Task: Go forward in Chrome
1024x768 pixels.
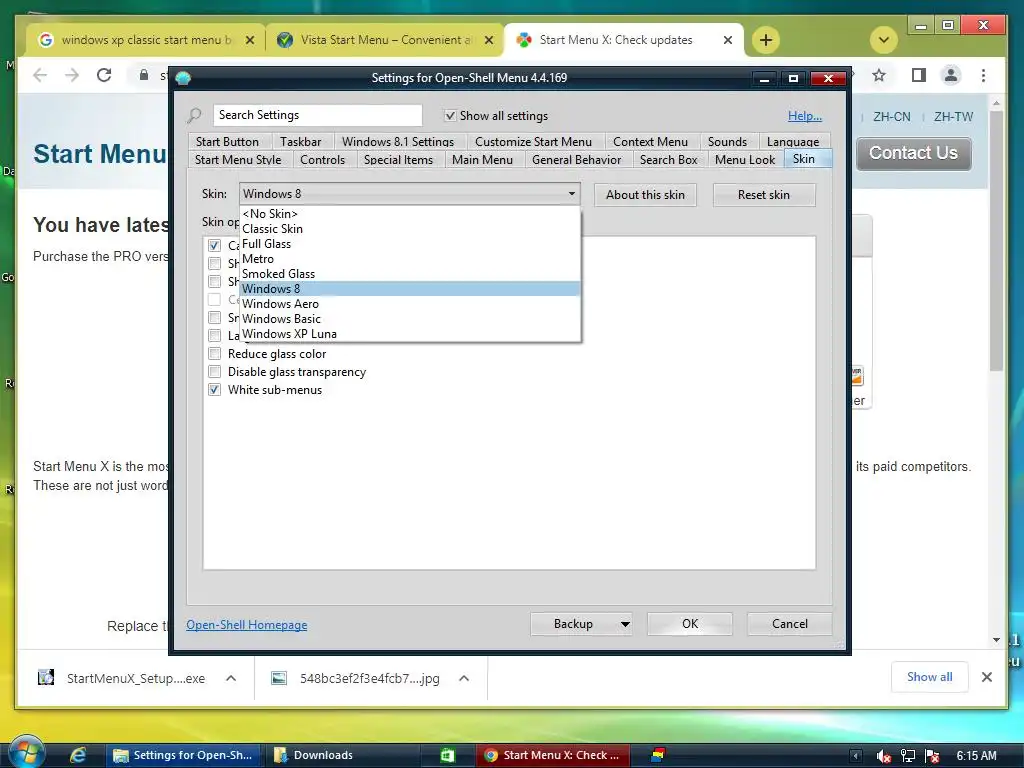Action: [72, 75]
